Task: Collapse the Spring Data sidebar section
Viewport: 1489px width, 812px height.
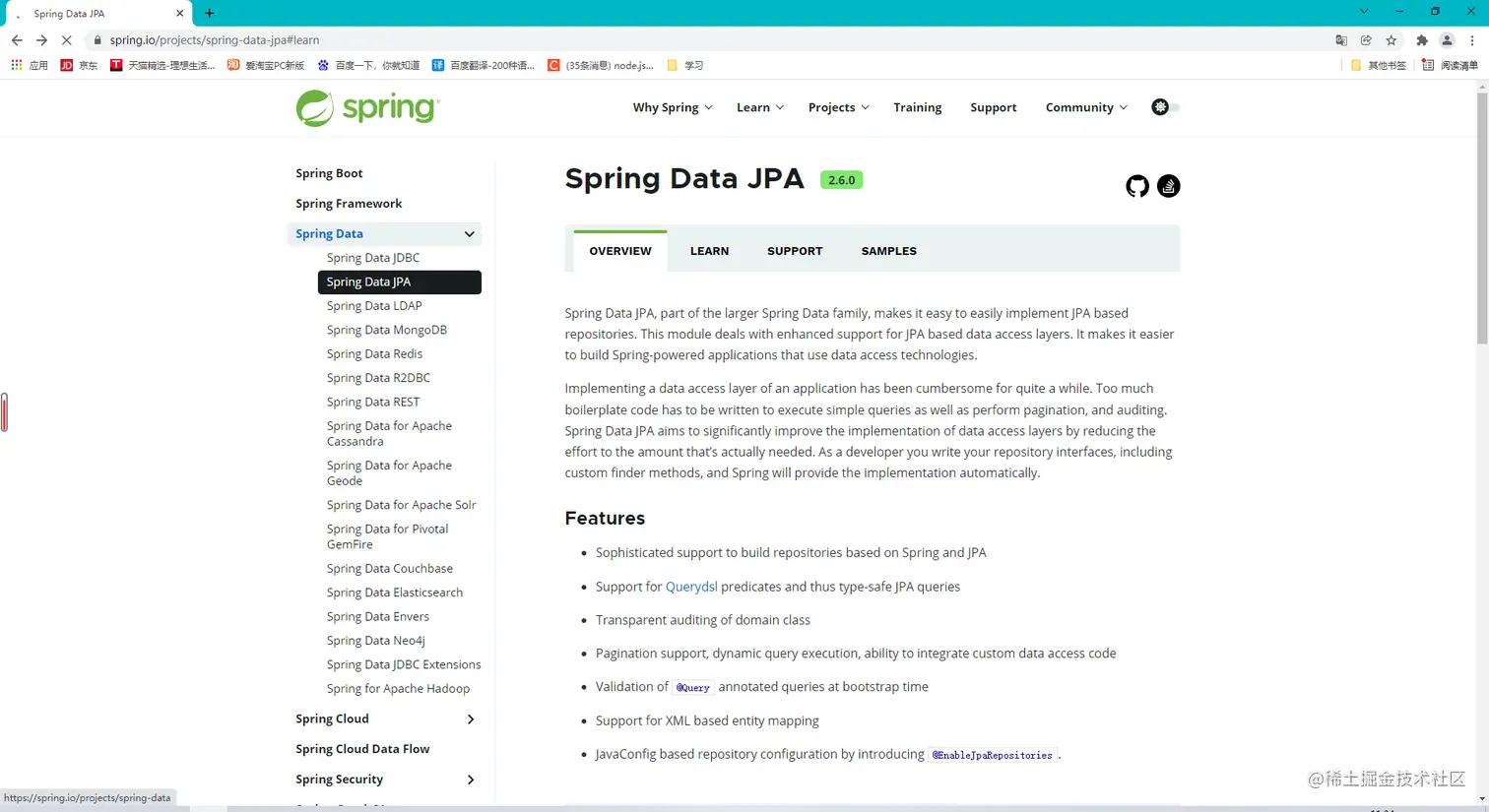Action: pos(470,234)
